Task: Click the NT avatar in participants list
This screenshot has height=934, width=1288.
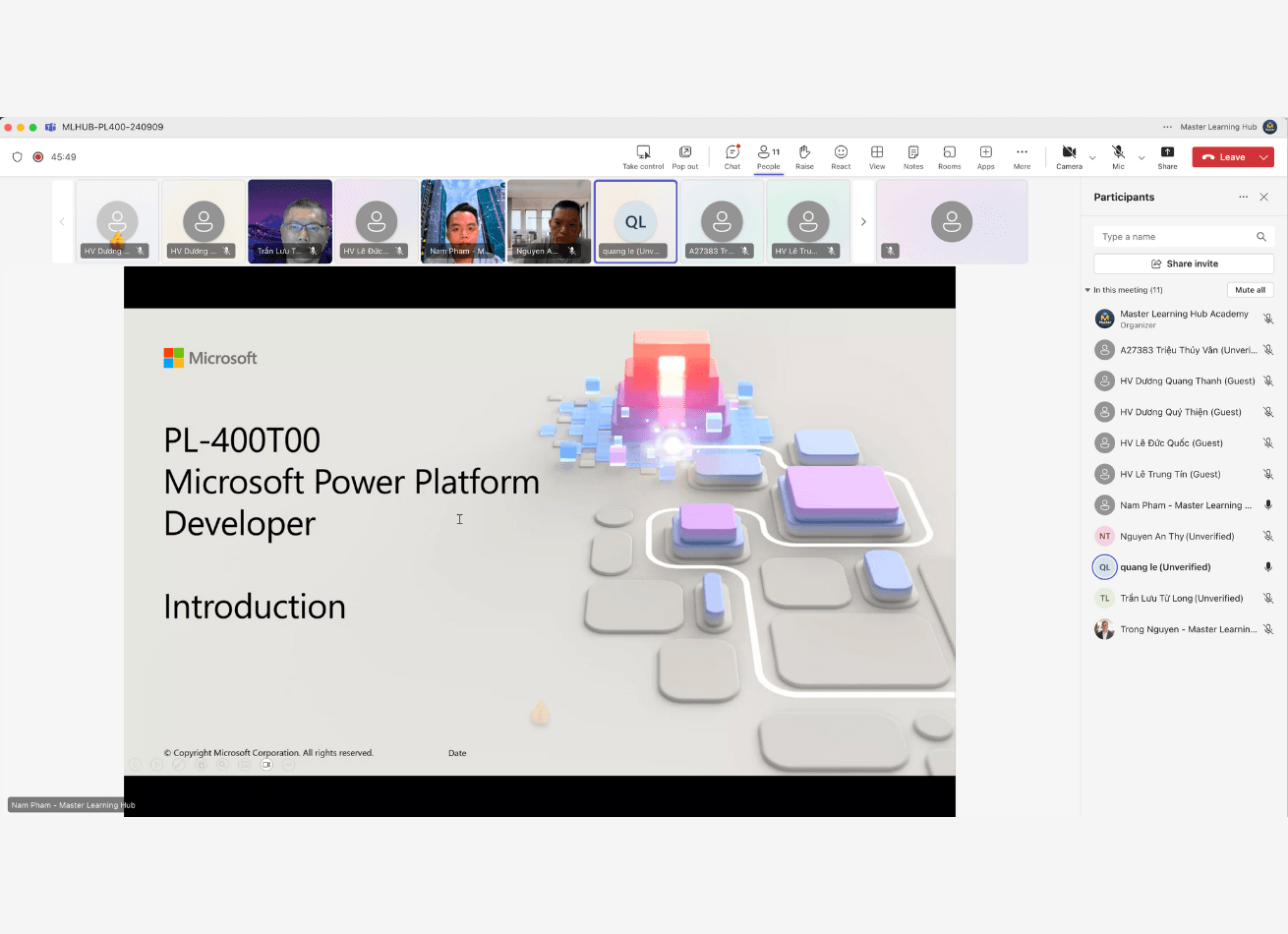Action: (x=1104, y=536)
